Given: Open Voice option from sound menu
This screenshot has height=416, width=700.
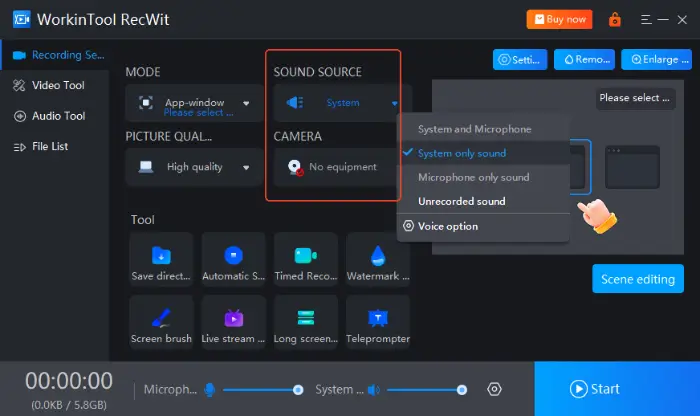Looking at the screenshot, I should coord(483,226).
